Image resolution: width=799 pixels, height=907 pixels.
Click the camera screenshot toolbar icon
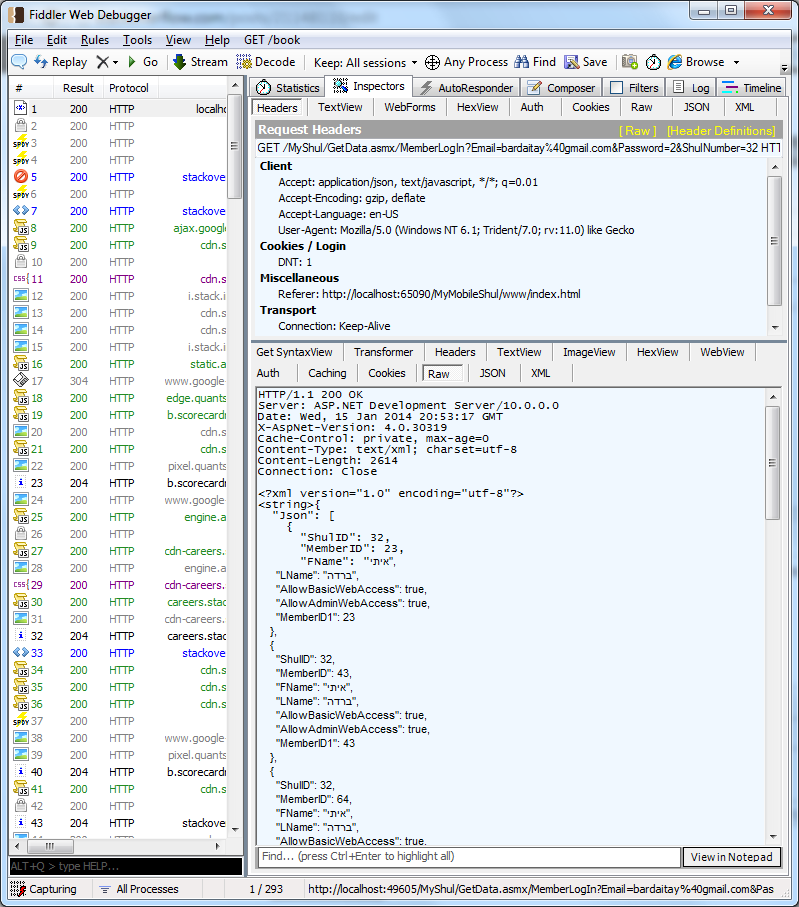click(629, 62)
